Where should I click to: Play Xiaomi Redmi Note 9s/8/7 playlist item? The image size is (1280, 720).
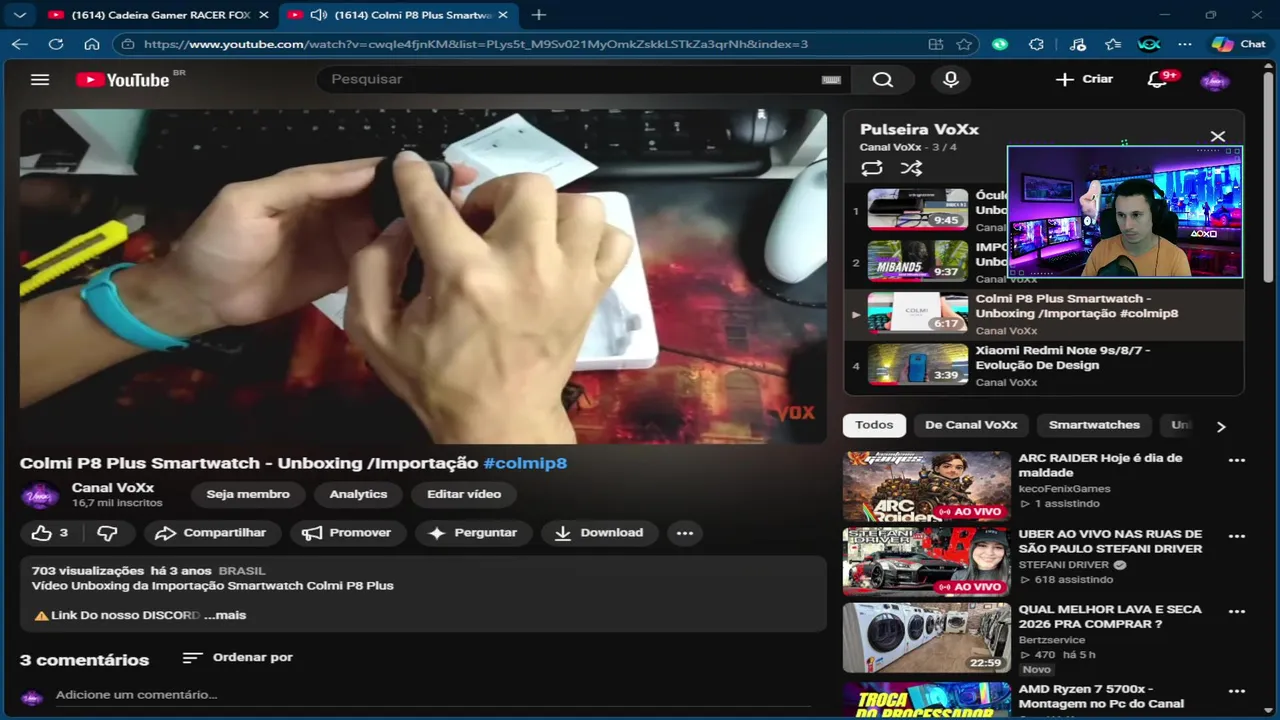(x=1045, y=365)
